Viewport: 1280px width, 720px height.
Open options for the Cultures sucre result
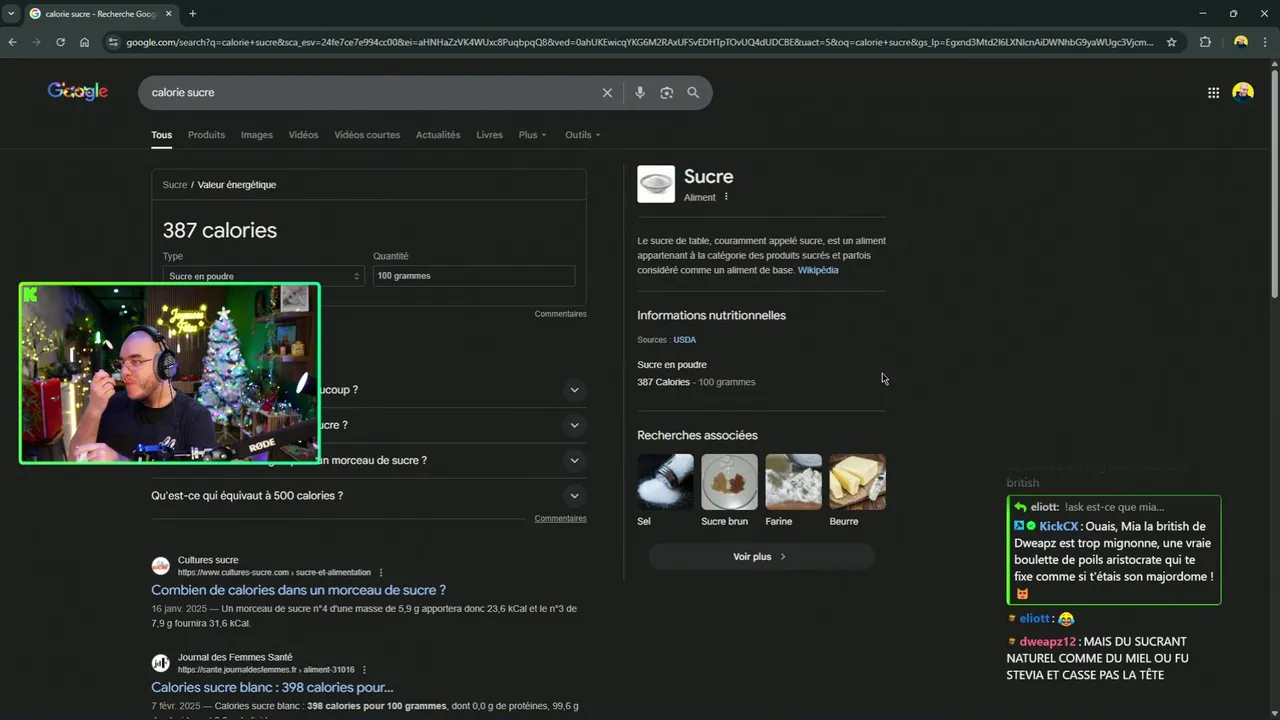(381, 573)
